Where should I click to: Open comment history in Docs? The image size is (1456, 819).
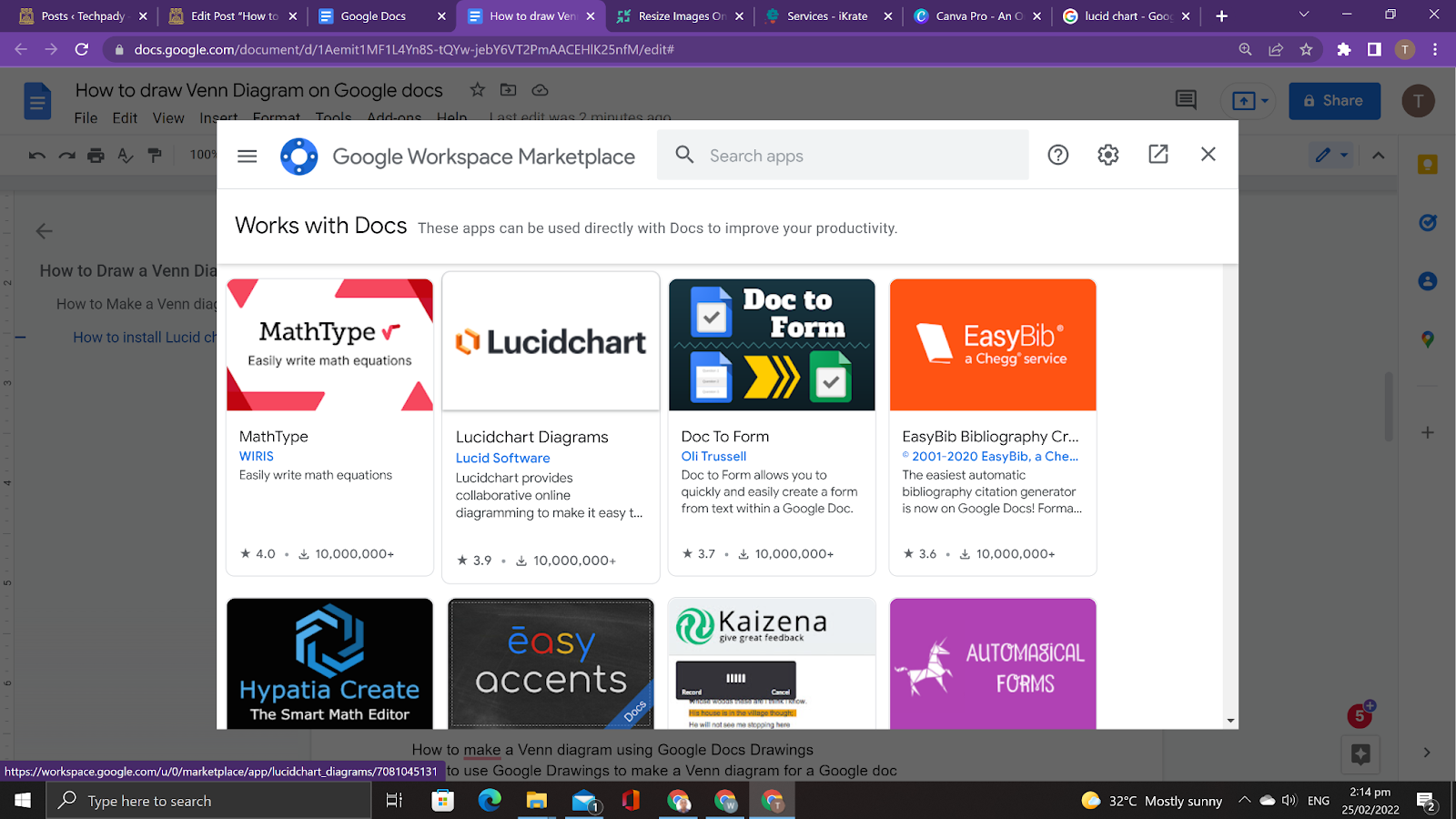tap(1186, 100)
